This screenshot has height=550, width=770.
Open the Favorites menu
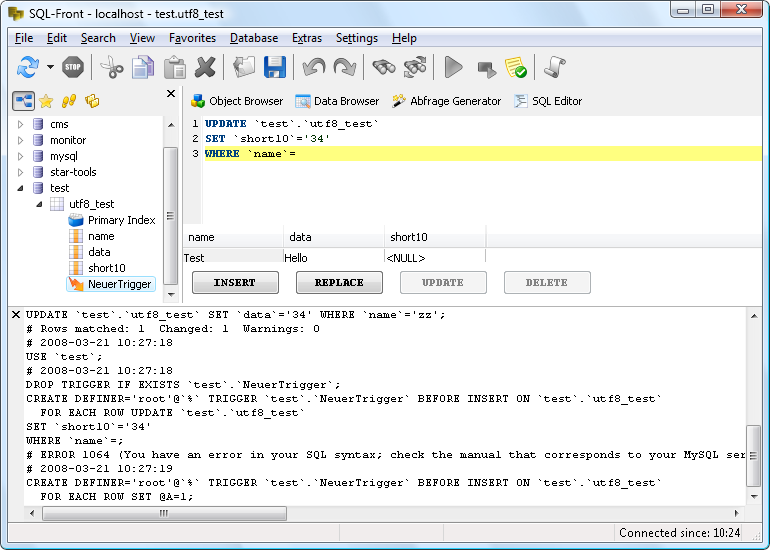tap(192, 38)
